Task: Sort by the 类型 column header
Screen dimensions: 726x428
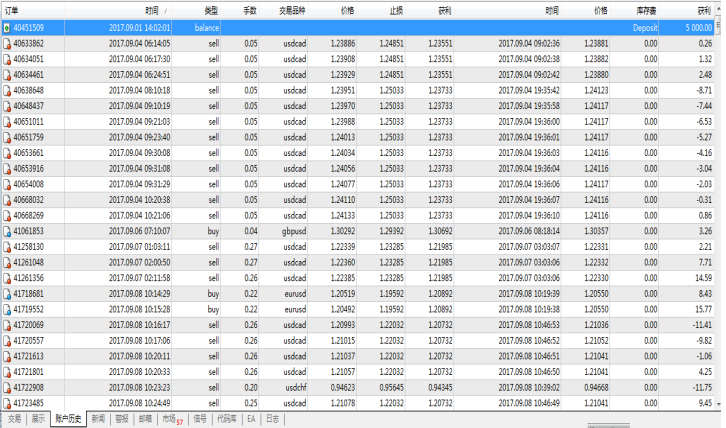Action: pos(211,10)
